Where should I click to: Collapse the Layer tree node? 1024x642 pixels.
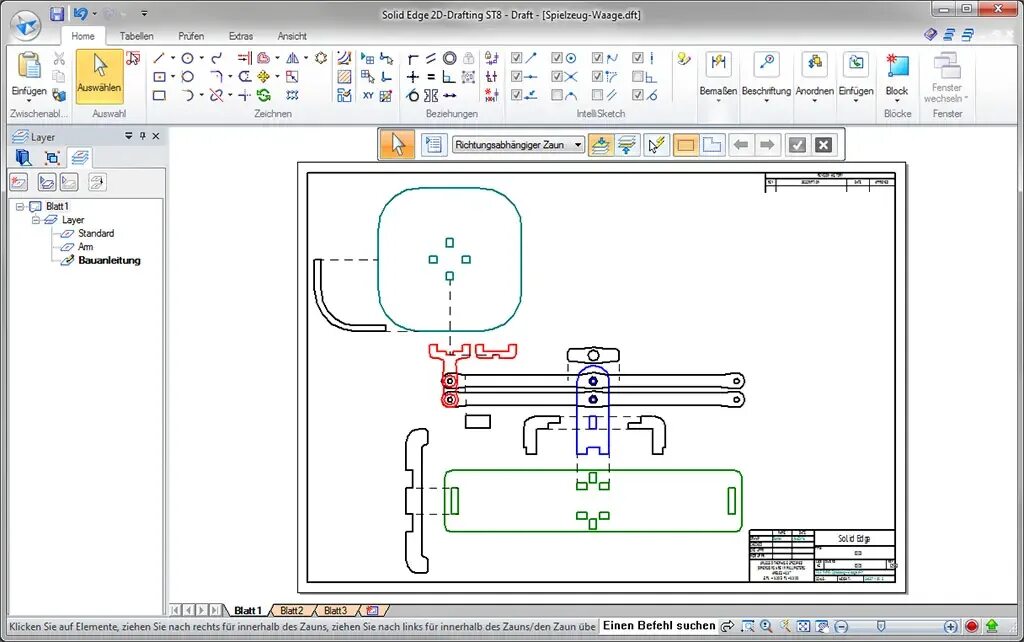[x=36, y=220]
